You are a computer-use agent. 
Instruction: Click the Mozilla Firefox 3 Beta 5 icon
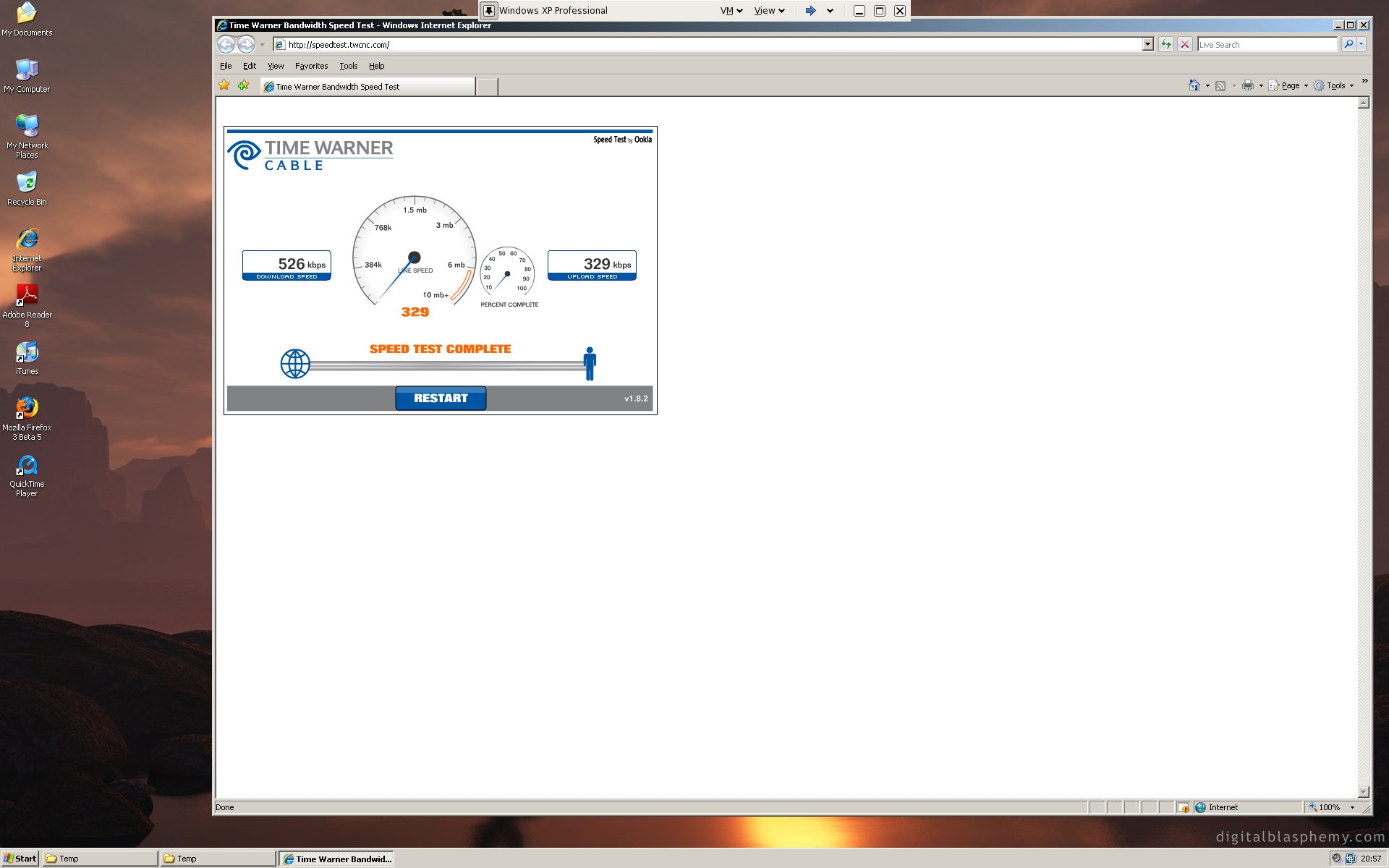[27, 419]
